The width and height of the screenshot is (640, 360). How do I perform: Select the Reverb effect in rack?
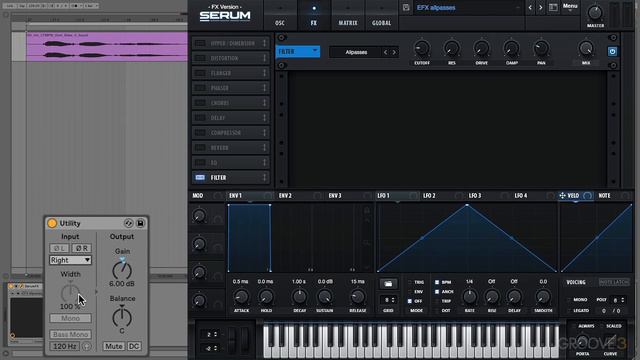(231, 148)
